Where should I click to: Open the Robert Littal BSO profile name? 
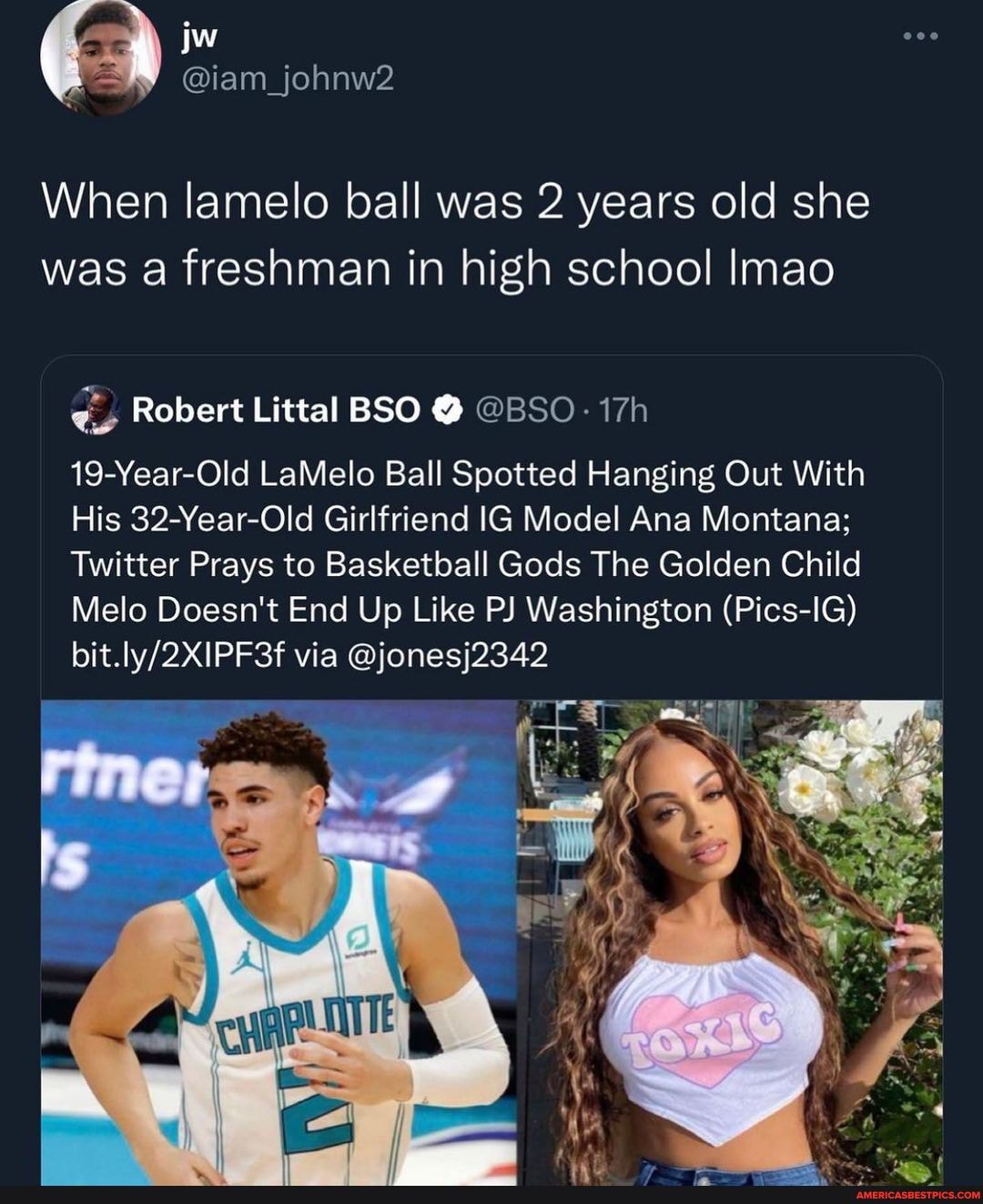pyautogui.click(x=277, y=410)
